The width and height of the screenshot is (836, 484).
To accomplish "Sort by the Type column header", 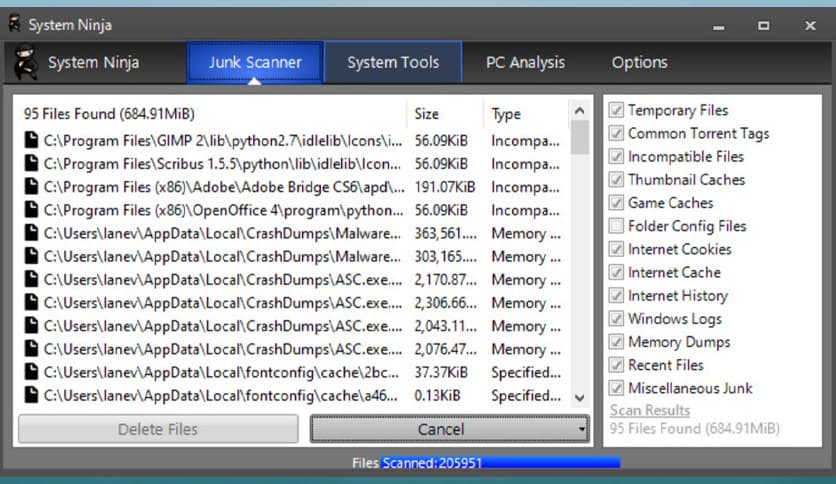I will coord(526,114).
